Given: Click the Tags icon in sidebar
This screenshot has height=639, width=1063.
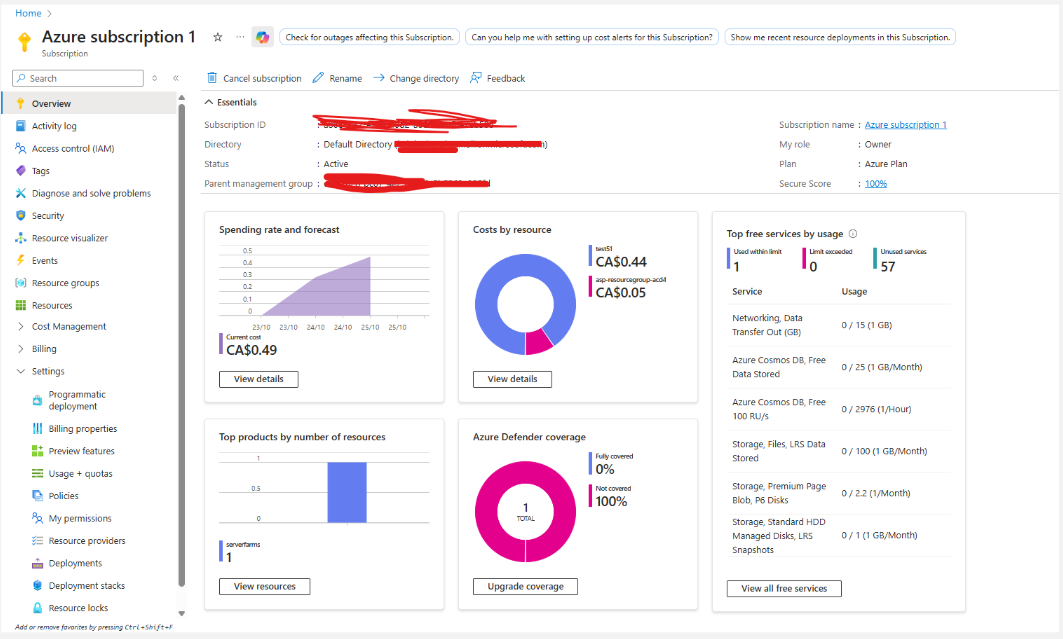Looking at the screenshot, I should (21, 171).
